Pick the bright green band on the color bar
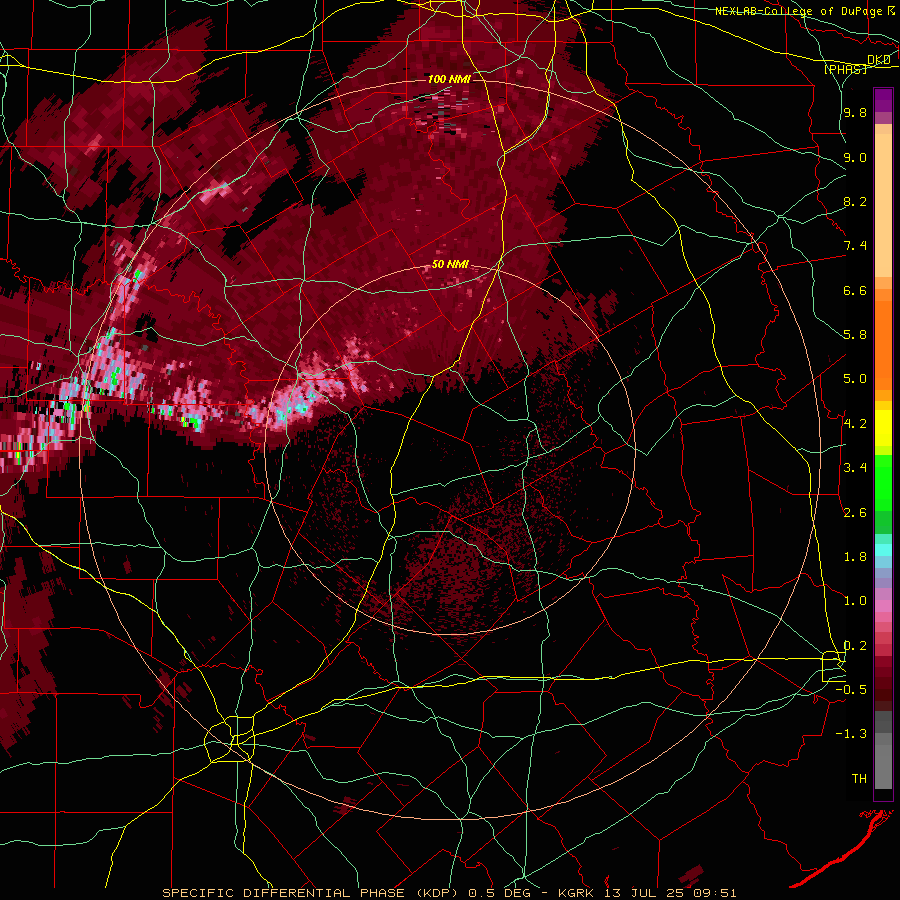The height and width of the screenshot is (900, 900). tap(883, 482)
